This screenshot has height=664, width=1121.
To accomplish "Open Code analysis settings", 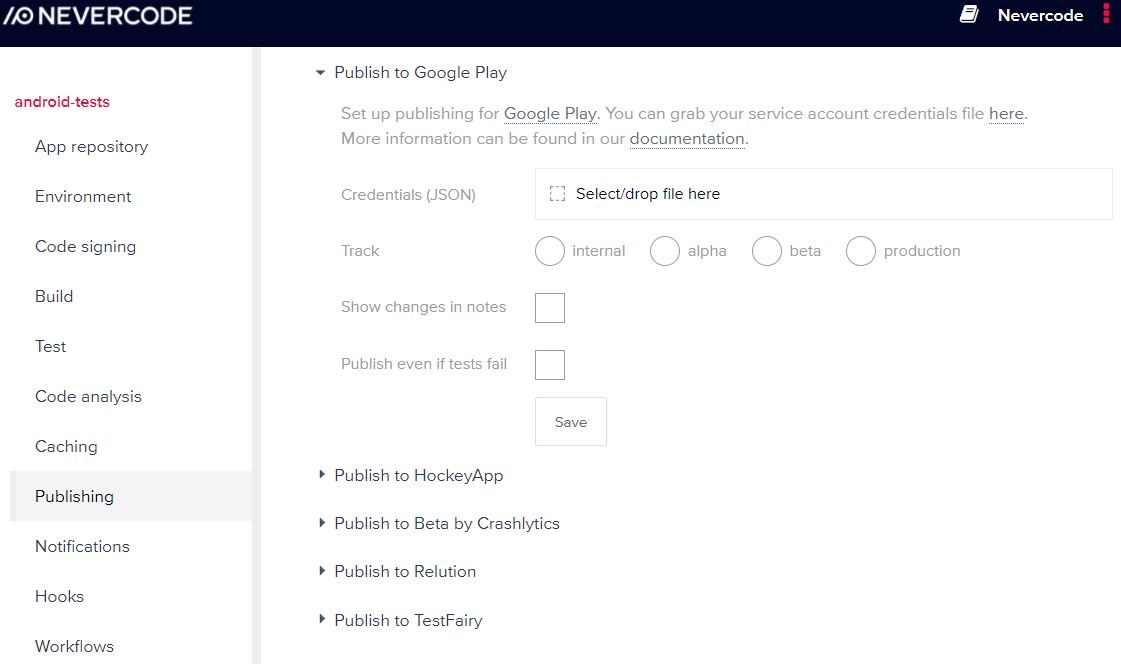I will [x=88, y=396].
